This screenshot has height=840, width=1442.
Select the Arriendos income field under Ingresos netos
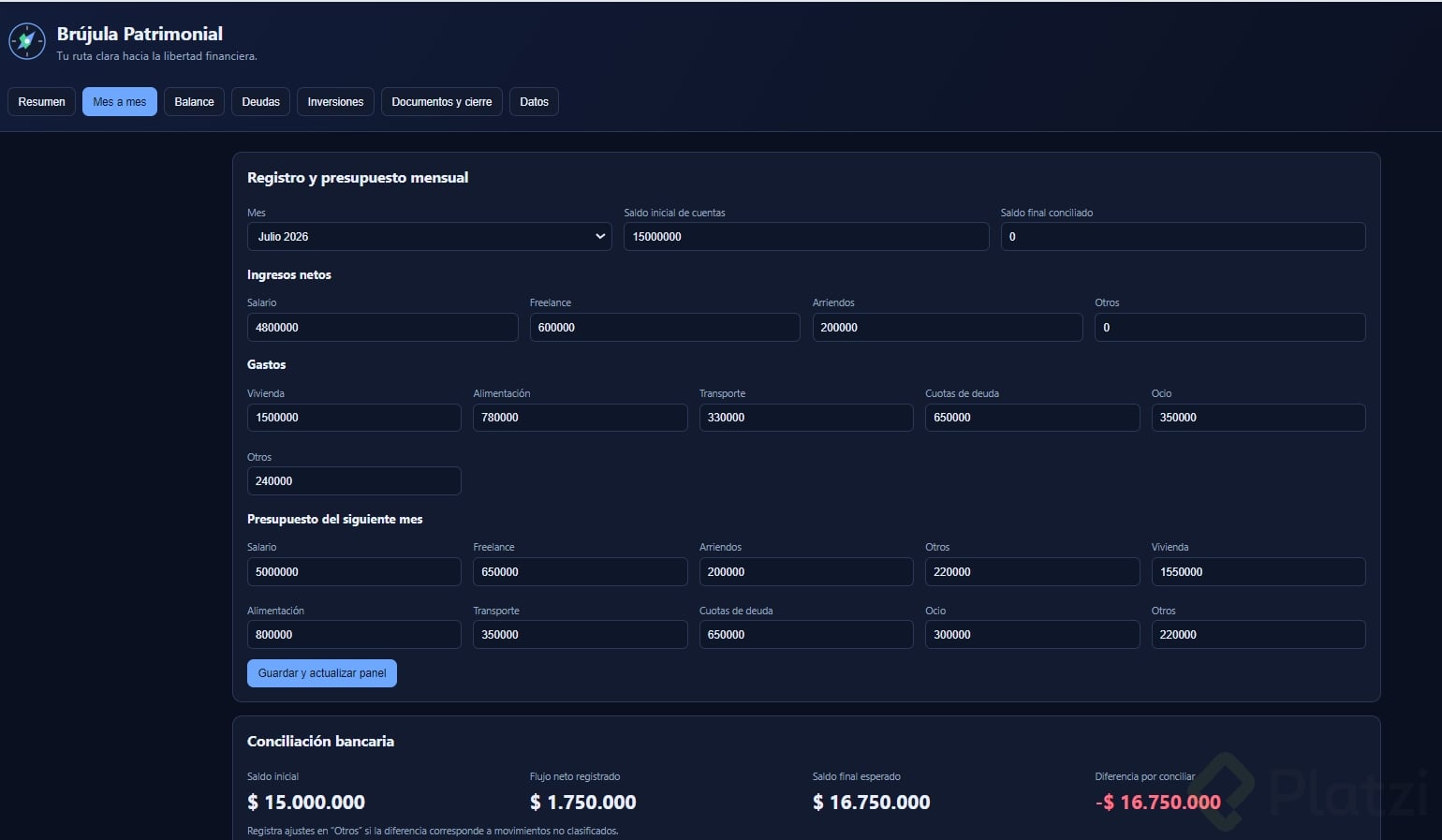pos(948,328)
